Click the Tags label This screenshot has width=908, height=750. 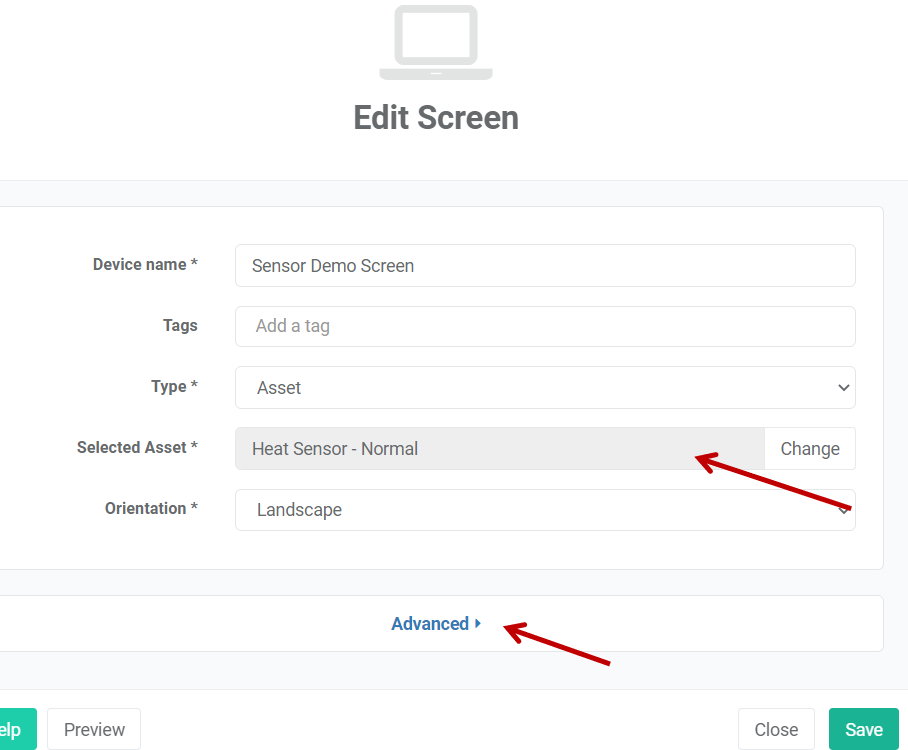180,326
